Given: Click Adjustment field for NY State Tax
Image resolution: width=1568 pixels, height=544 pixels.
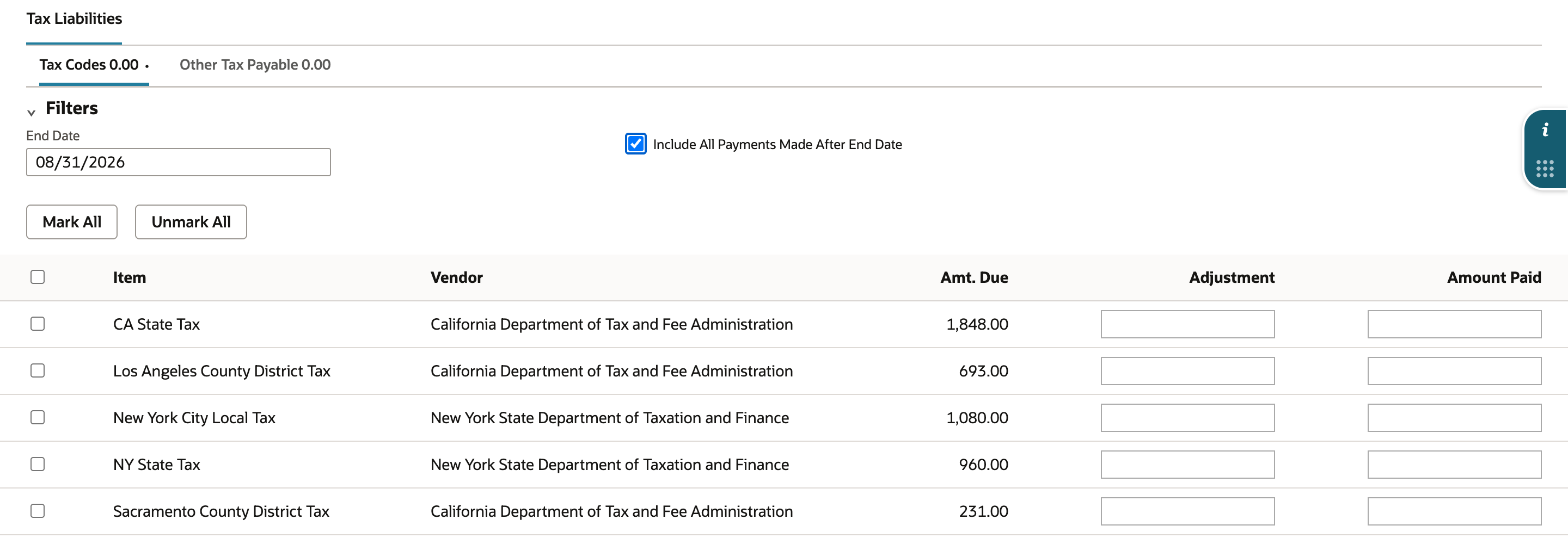Looking at the screenshot, I should pyautogui.click(x=1187, y=465).
